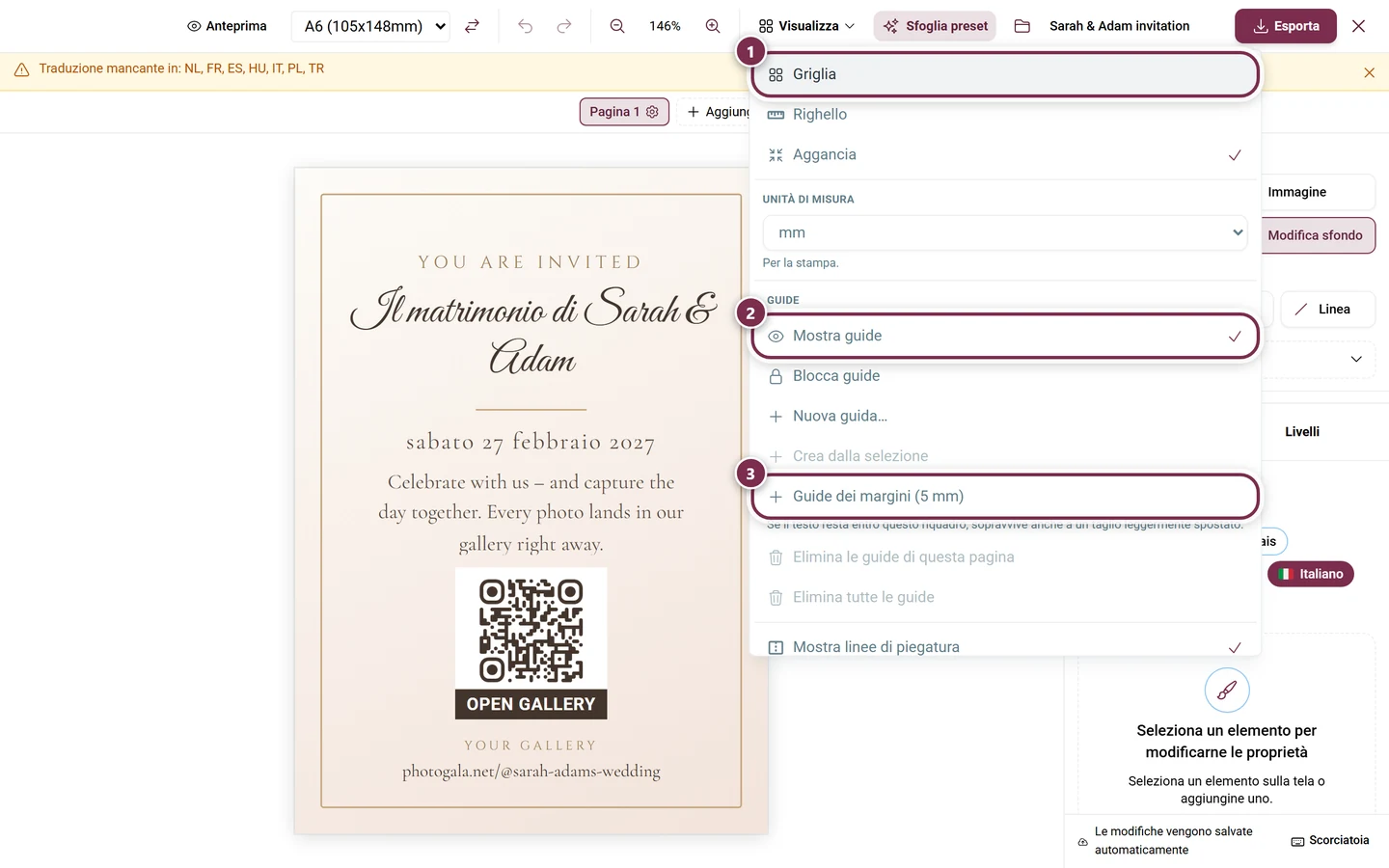Click the QR code on the invitation
The image size is (1389, 868).
pos(531,631)
